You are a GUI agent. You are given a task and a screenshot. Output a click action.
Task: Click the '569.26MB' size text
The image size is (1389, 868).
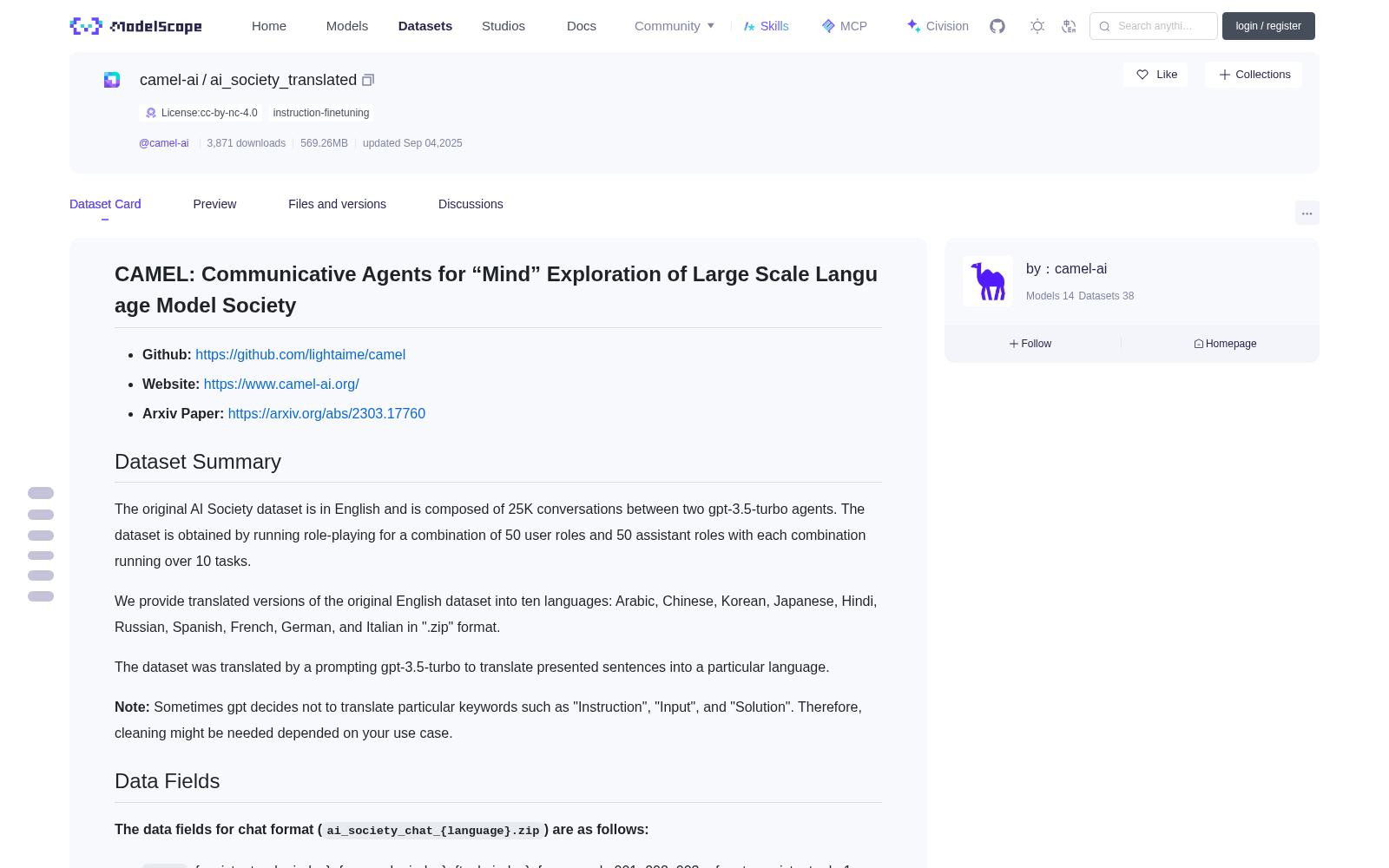pyautogui.click(x=324, y=143)
